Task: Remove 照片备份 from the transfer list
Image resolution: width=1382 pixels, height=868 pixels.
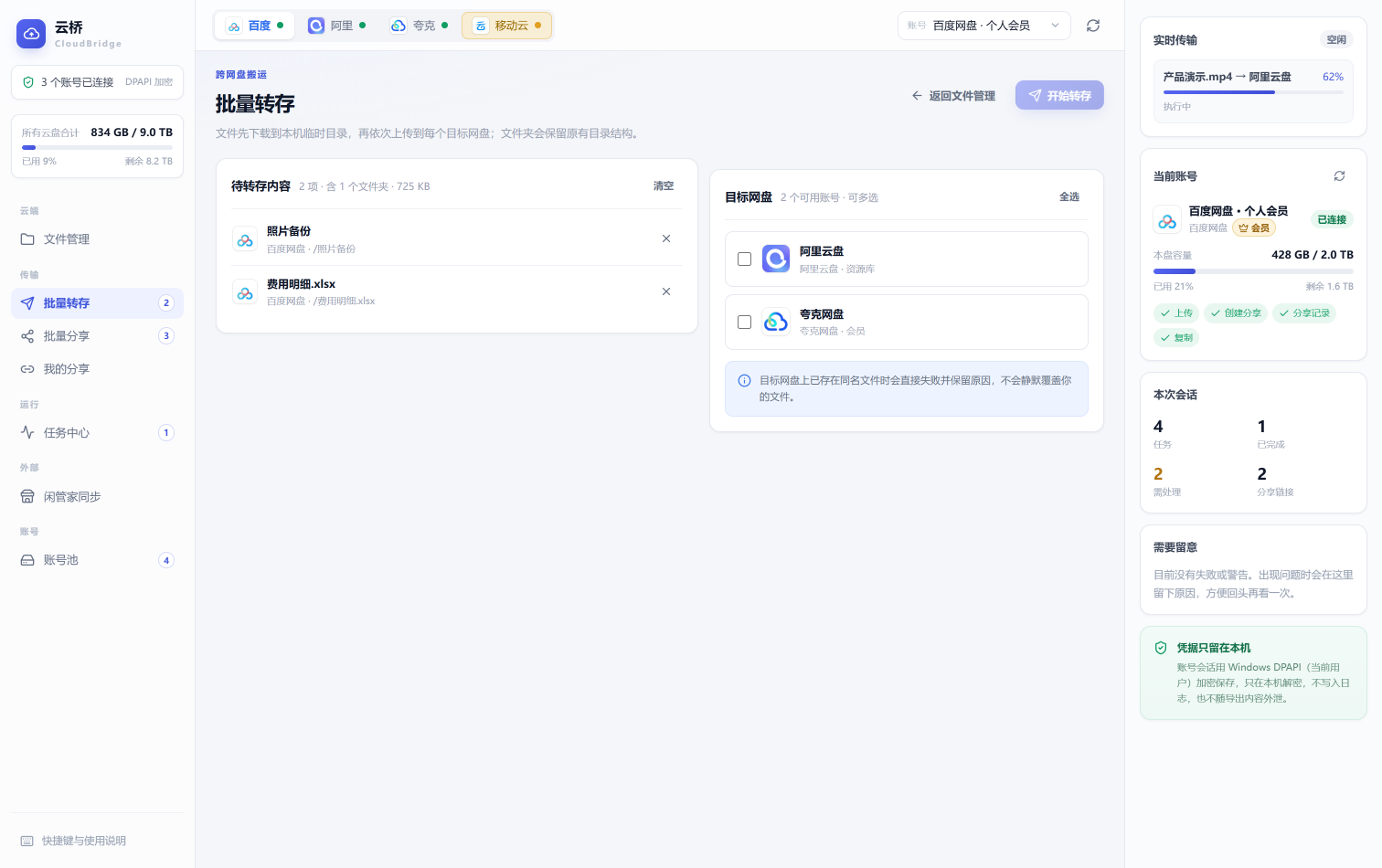Action: 666,238
